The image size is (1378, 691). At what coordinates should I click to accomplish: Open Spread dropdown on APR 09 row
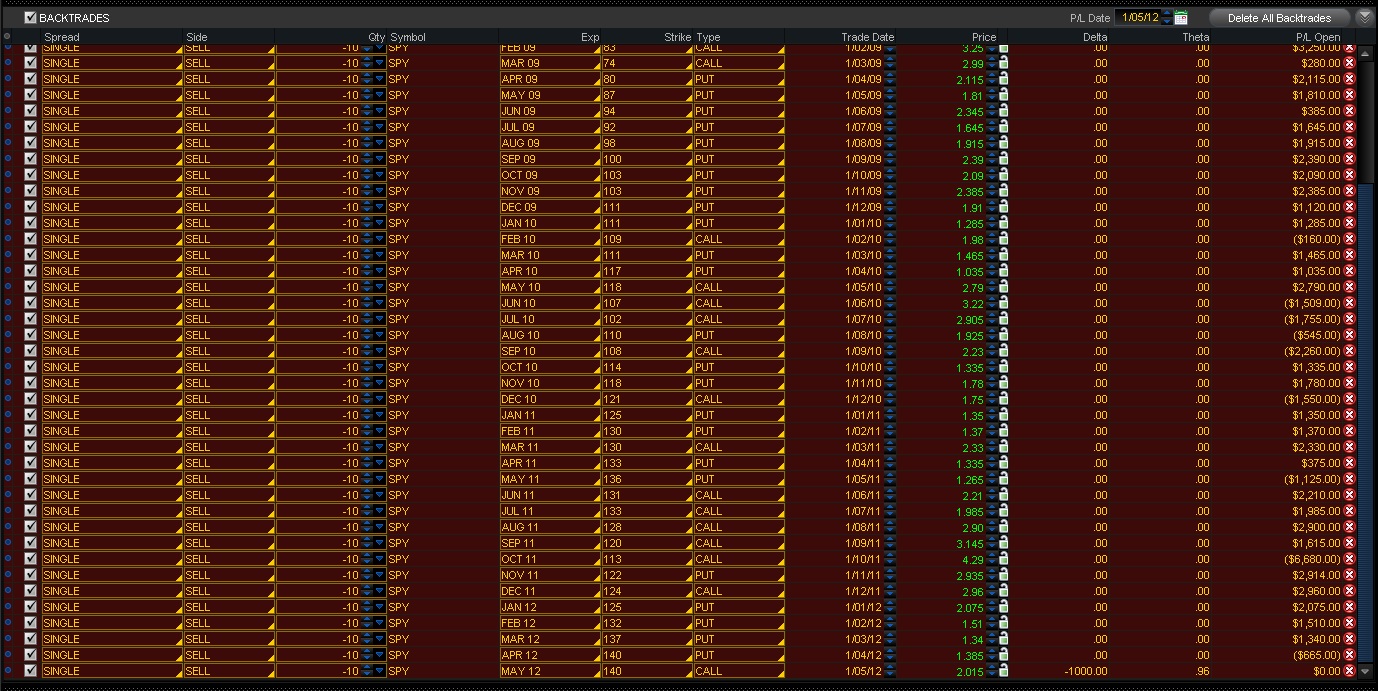[x=179, y=81]
